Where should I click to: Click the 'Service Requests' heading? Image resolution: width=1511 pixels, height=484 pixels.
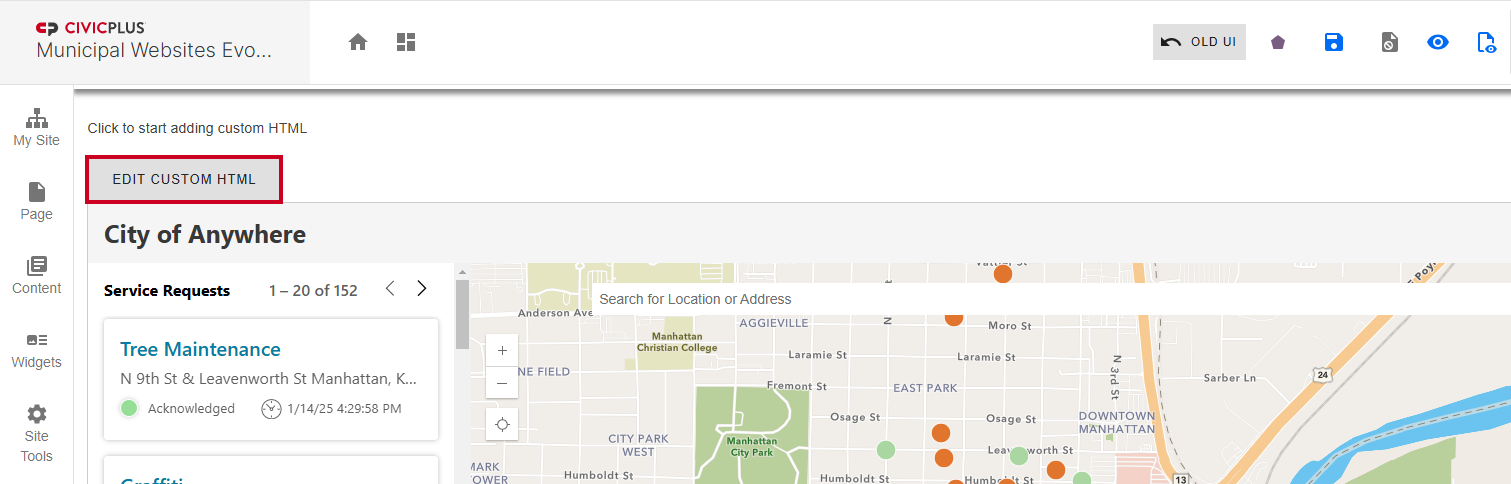[x=167, y=291]
